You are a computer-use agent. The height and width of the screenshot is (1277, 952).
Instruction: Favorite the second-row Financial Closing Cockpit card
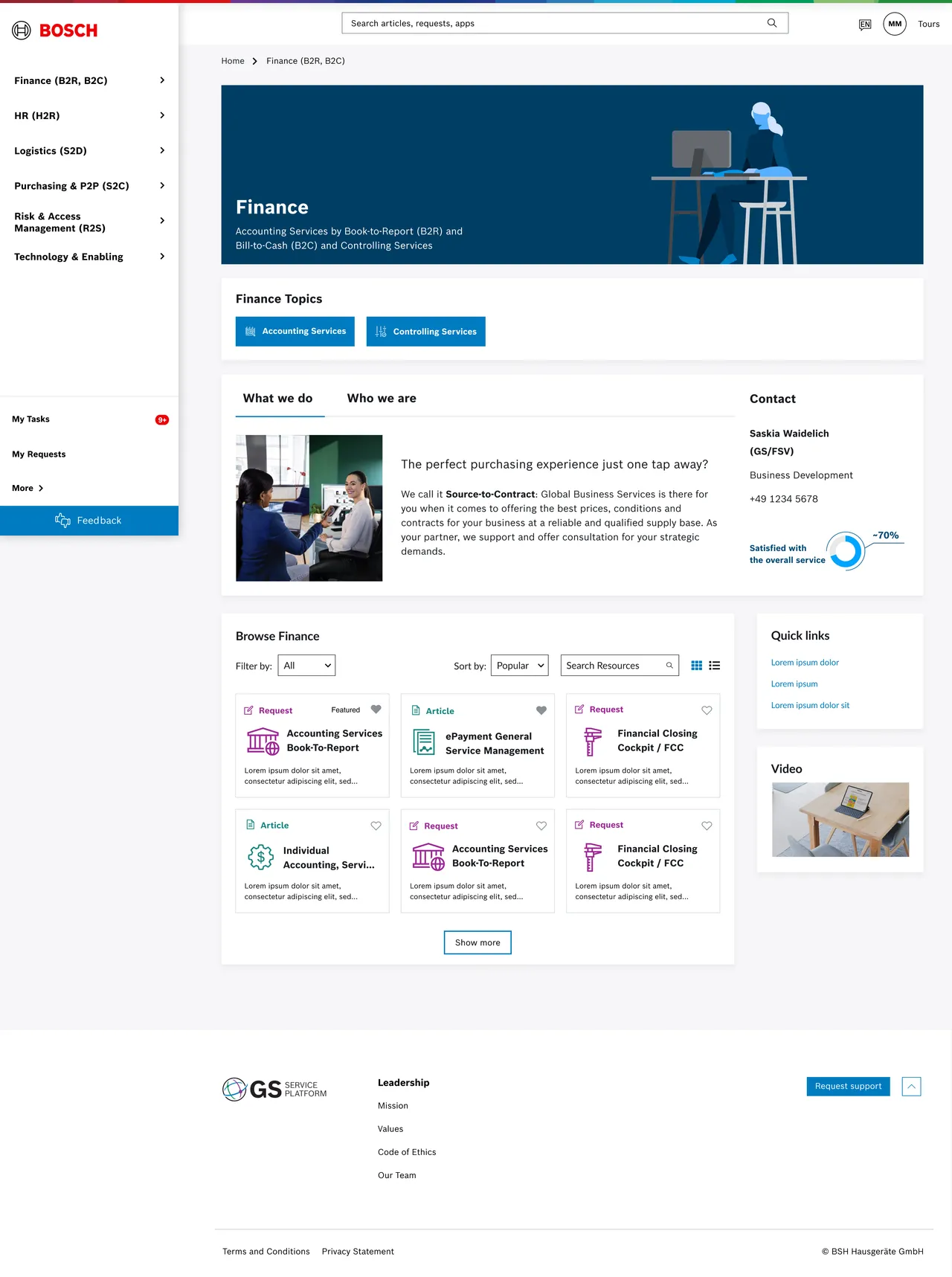click(x=707, y=826)
